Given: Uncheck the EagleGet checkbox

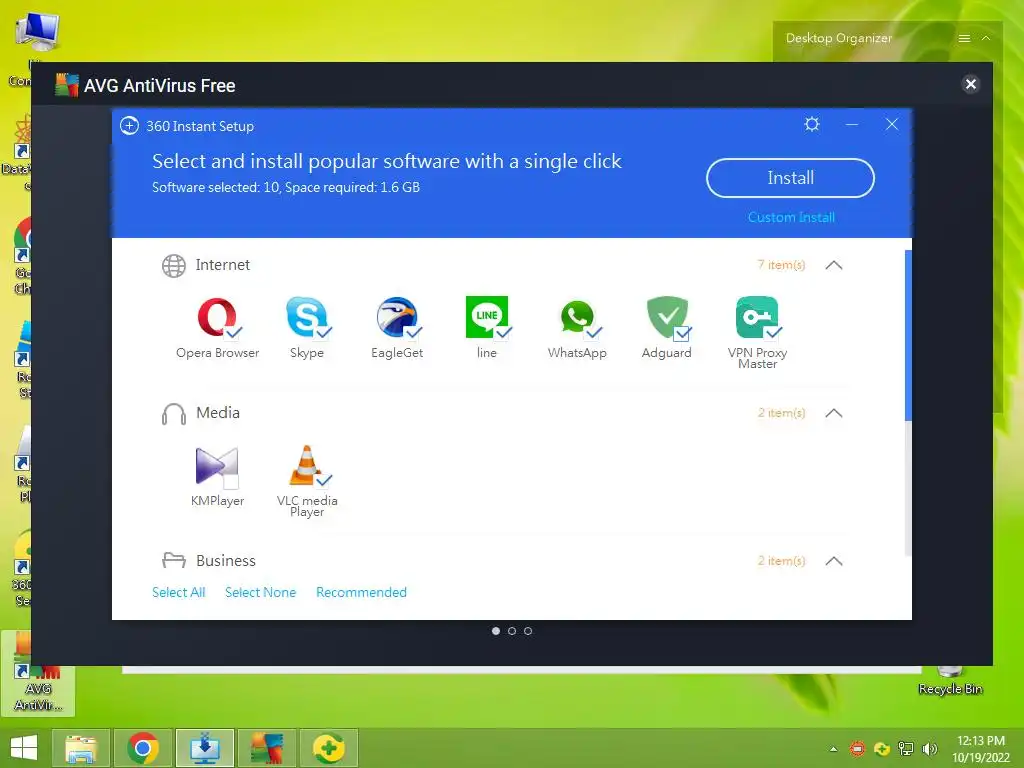Looking at the screenshot, I should pos(413,332).
